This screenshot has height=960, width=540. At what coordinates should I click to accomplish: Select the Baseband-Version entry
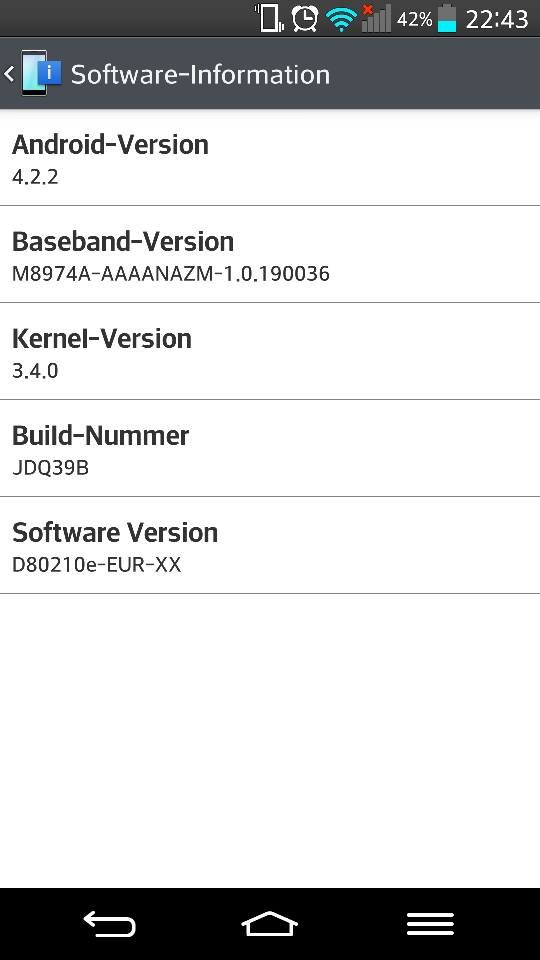coord(270,255)
